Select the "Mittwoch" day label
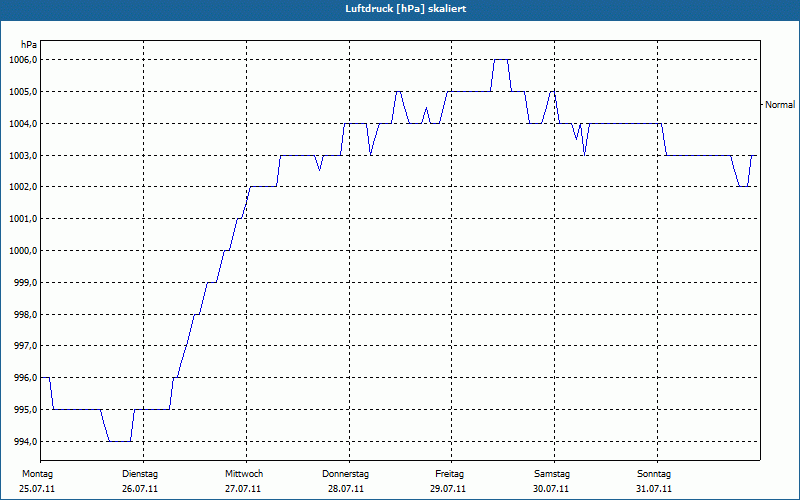This screenshot has width=800, height=500. click(244, 474)
